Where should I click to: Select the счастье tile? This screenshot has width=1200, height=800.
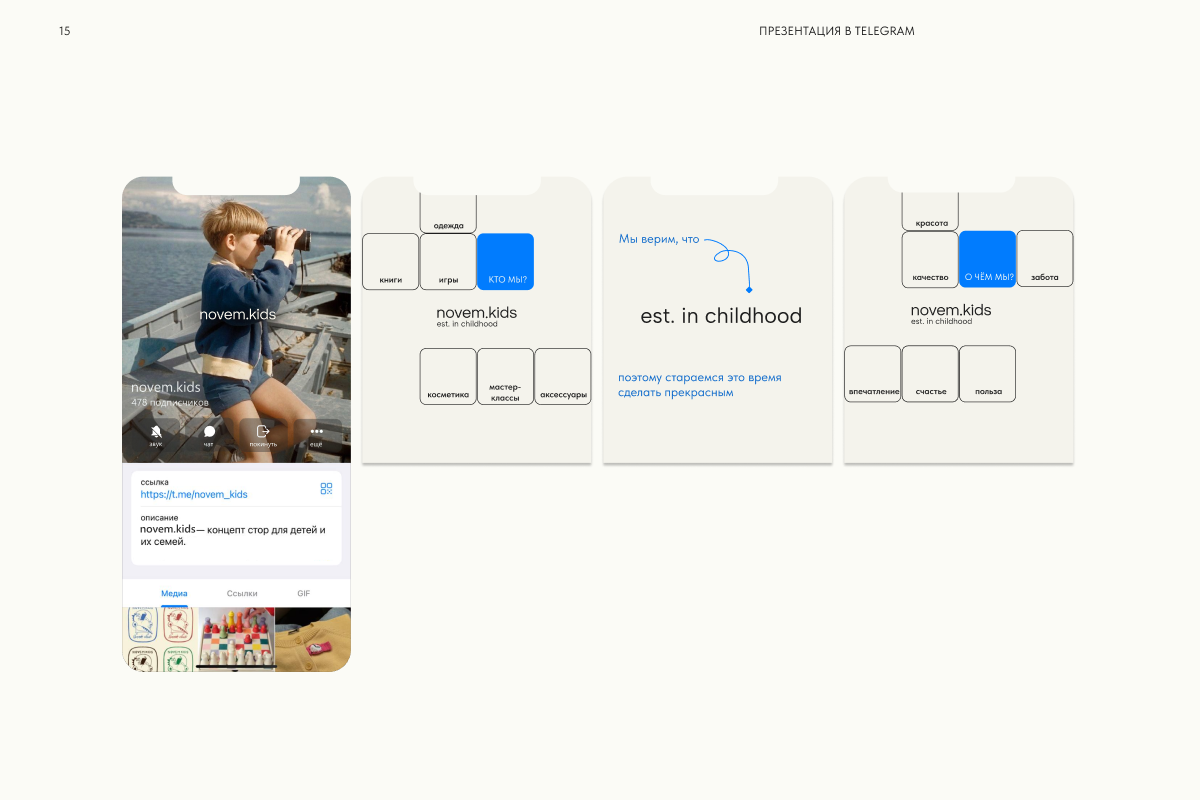point(930,374)
